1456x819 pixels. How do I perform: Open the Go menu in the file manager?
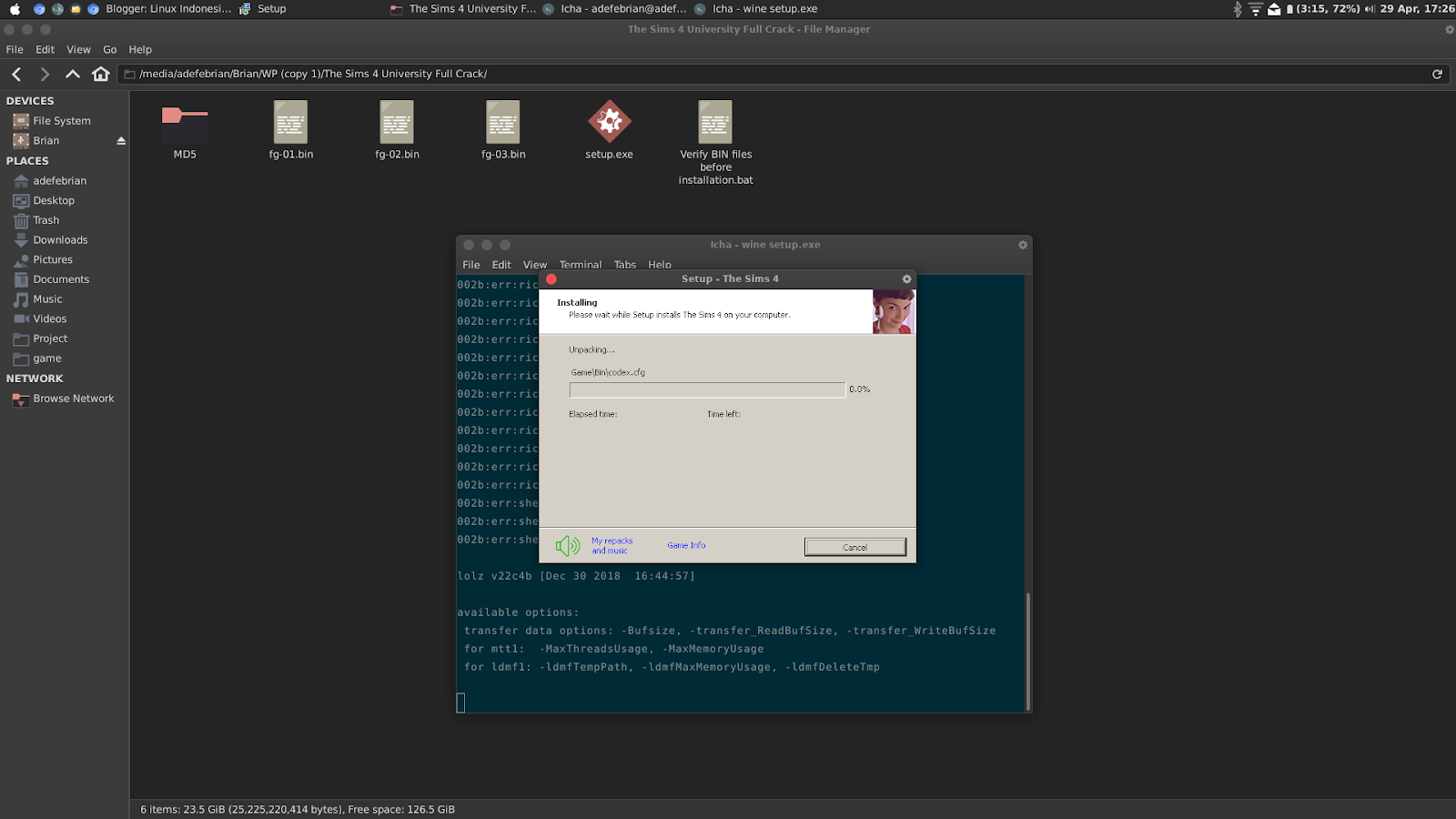[x=109, y=49]
